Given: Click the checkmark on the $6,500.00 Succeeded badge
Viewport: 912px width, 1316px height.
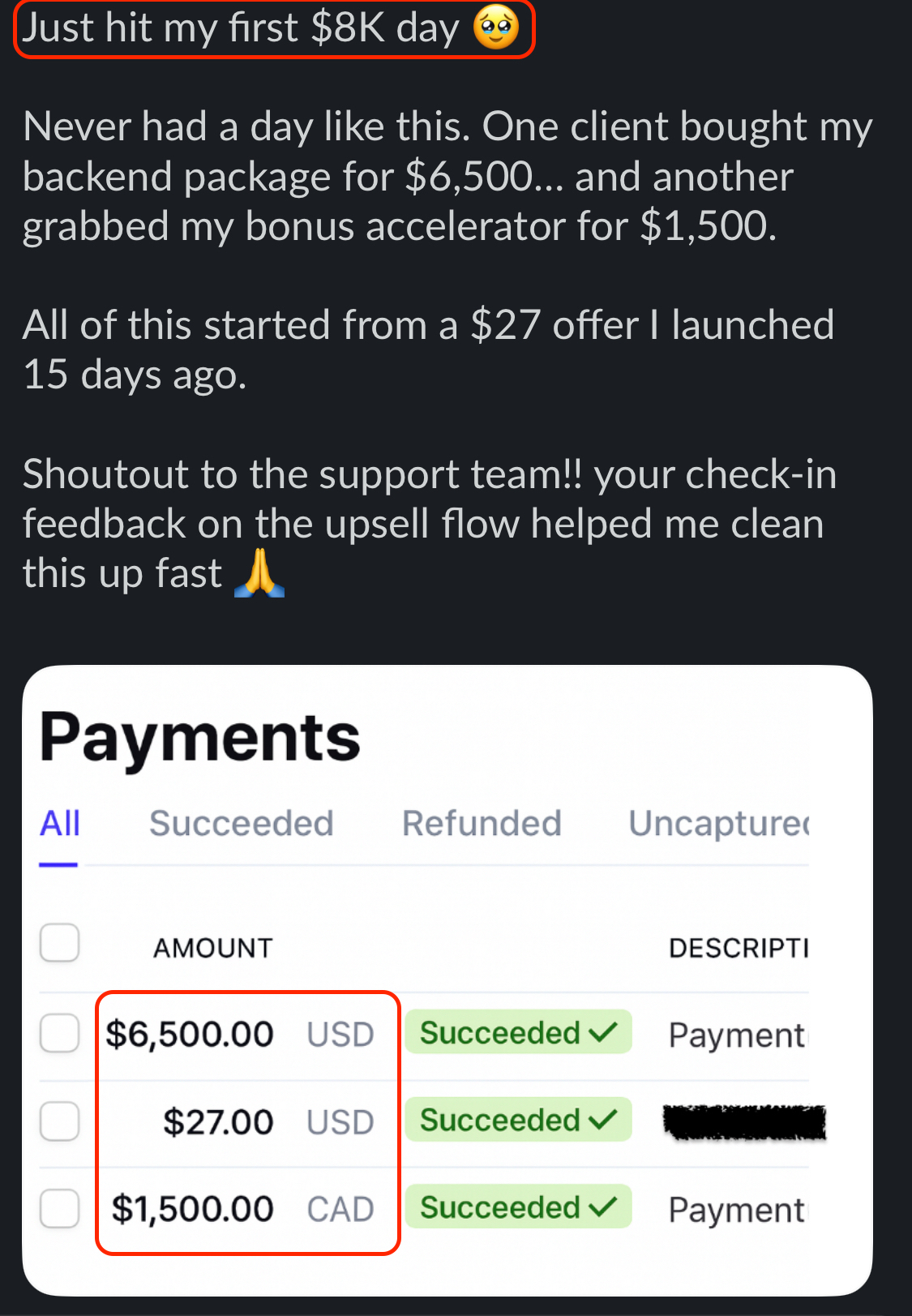Looking at the screenshot, I should click(604, 1032).
